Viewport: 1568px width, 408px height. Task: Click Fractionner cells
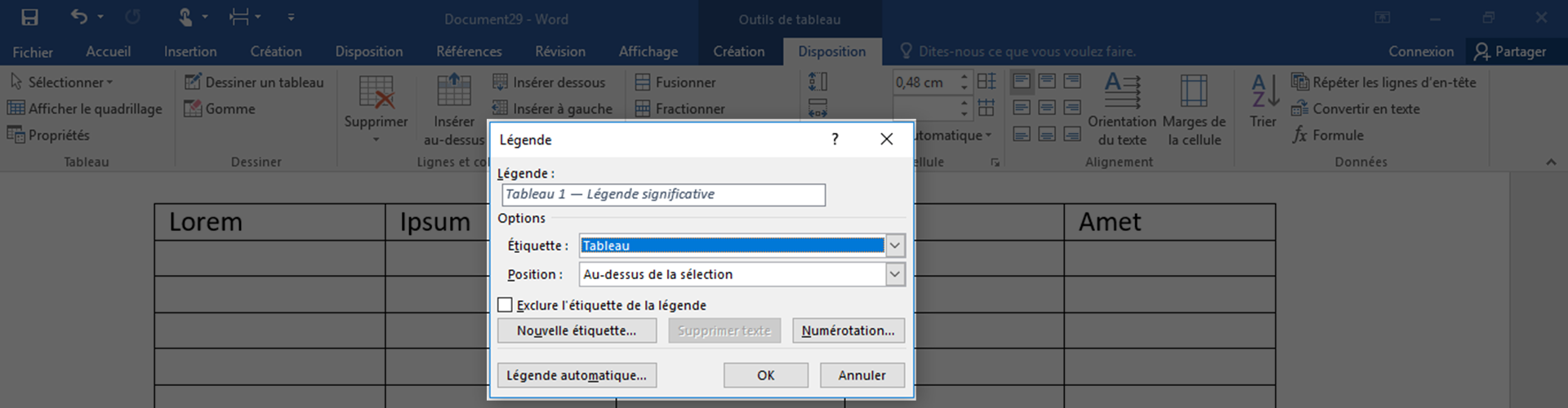point(679,109)
